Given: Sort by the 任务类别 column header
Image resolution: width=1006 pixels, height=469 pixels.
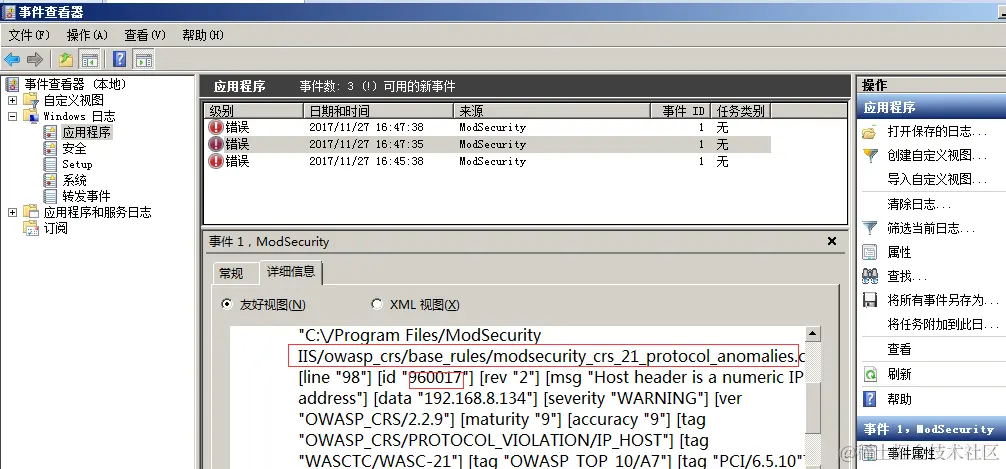Looking at the screenshot, I should coord(741,111).
